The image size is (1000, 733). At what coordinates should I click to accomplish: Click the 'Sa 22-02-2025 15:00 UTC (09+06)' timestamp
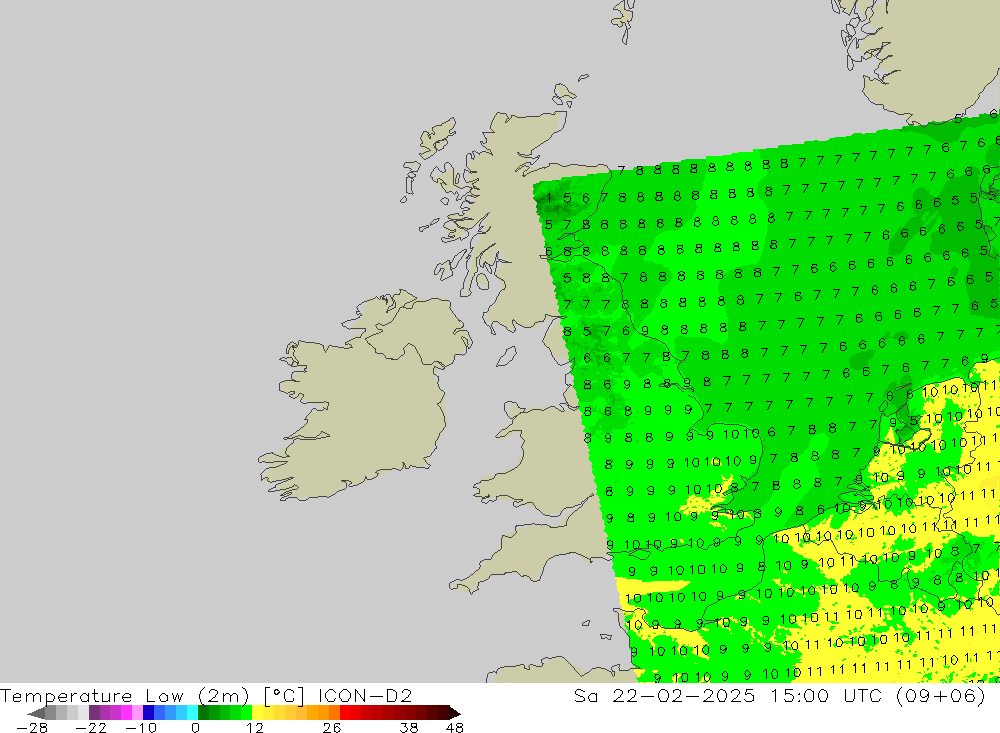[x=779, y=695]
